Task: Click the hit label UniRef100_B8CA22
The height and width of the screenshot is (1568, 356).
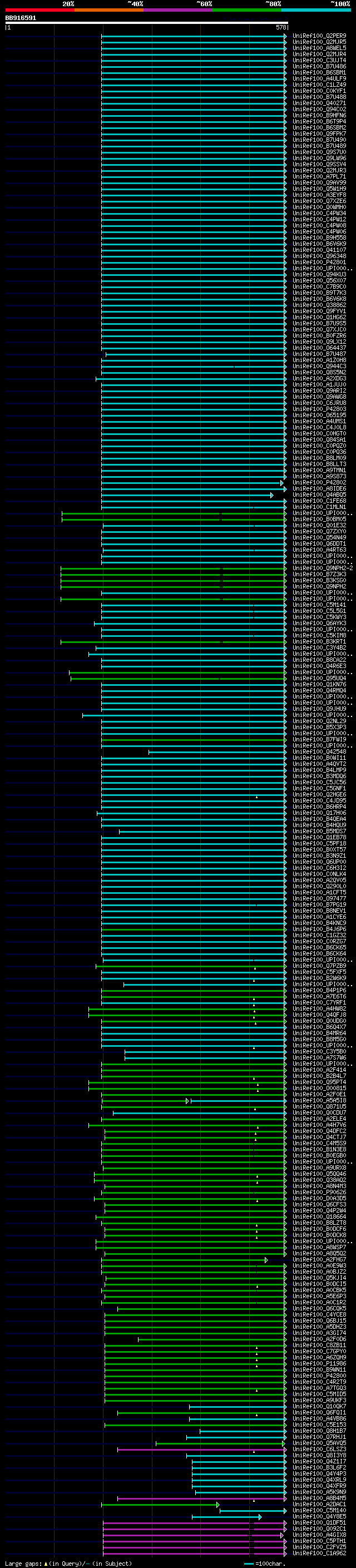Action: [319, 660]
